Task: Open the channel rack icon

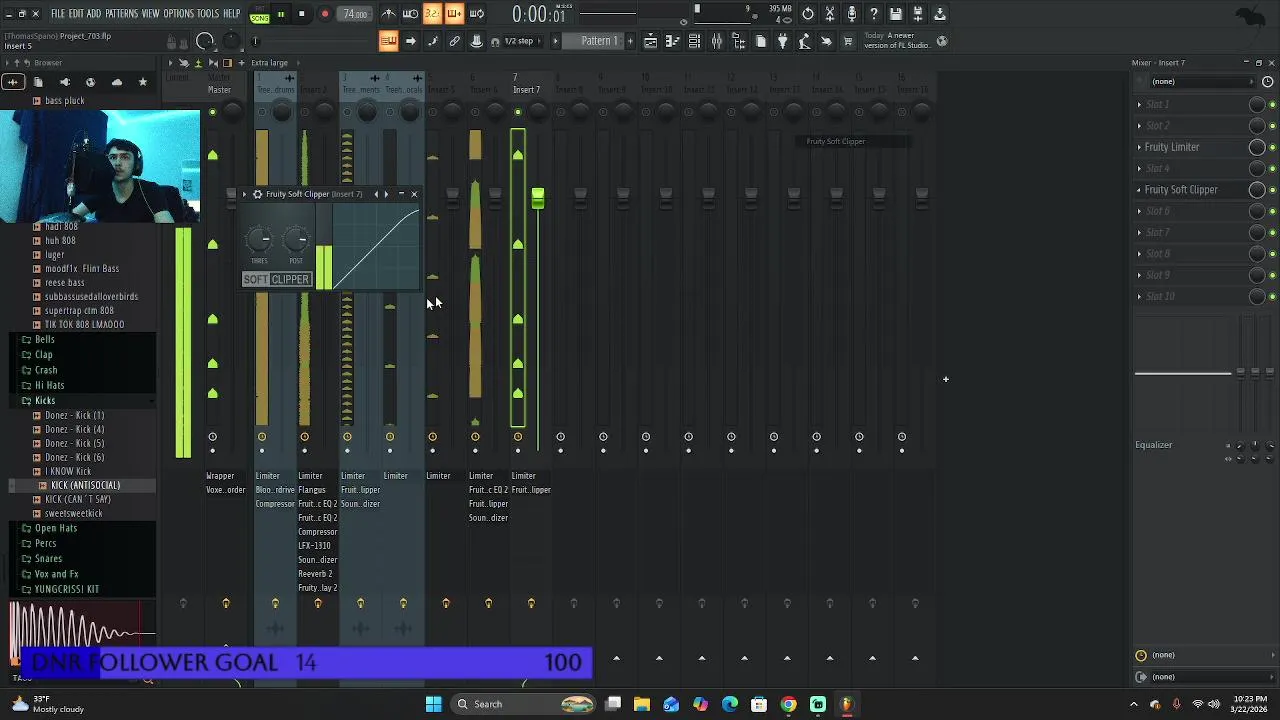Action: pos(694,41)
